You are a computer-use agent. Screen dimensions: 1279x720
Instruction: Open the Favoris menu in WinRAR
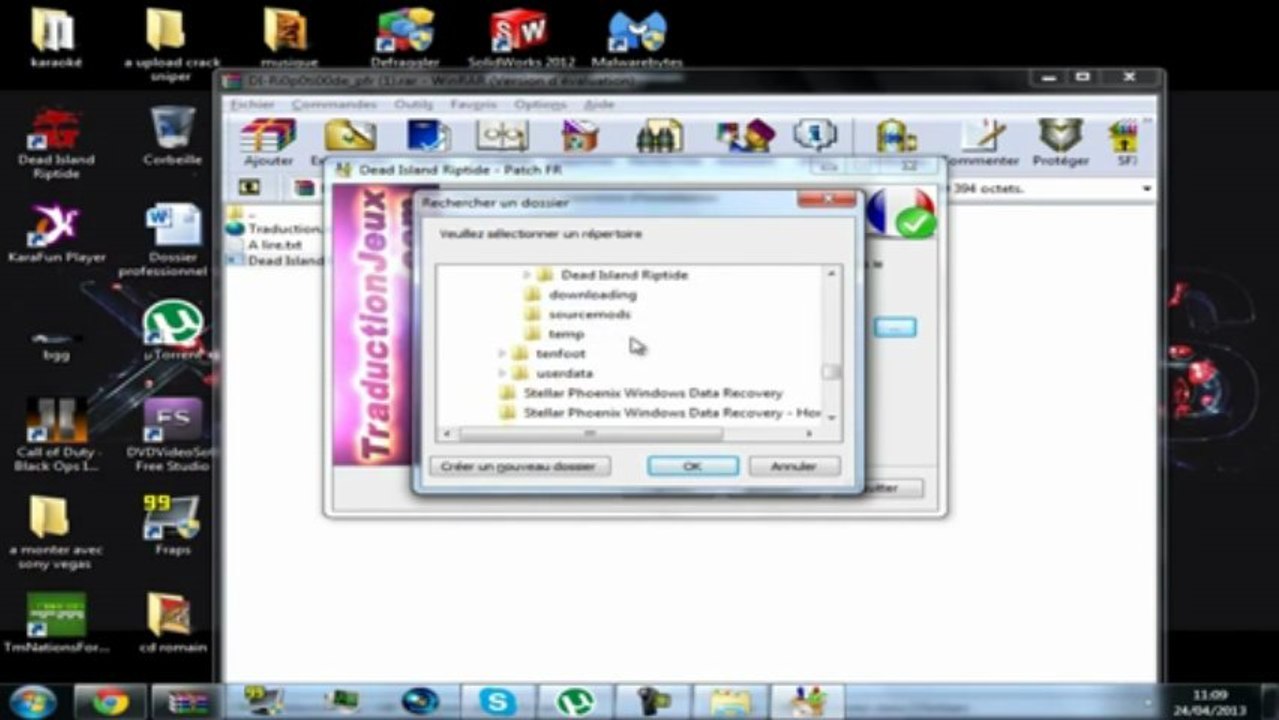pyautogui.click(x=473, y=104)
